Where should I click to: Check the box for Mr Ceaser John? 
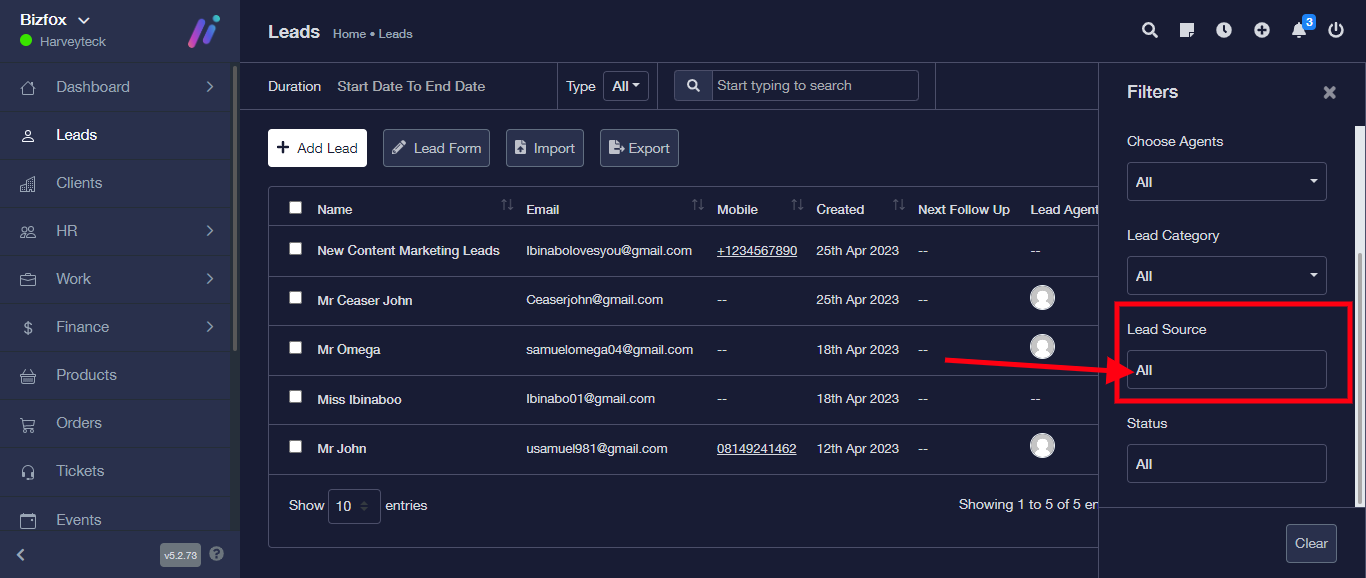295,298
